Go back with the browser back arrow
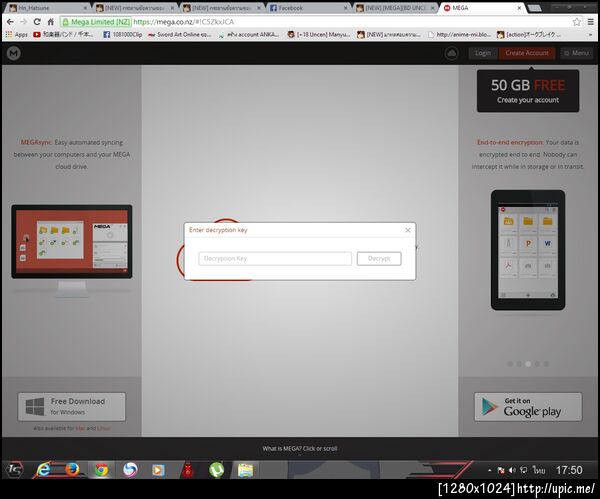The height and width of the screenshot is (499, 600). click(10, 22)
